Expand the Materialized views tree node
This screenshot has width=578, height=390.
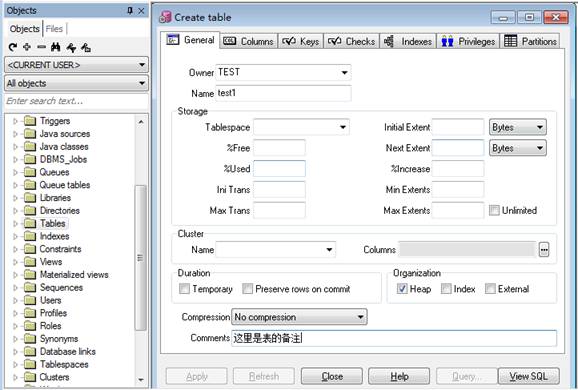pos(15,275)
